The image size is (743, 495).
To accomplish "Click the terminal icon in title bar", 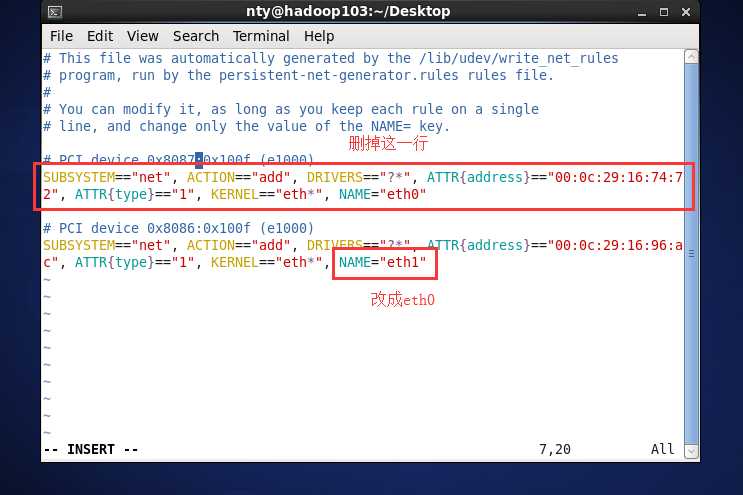I will [x=55, y=12].
